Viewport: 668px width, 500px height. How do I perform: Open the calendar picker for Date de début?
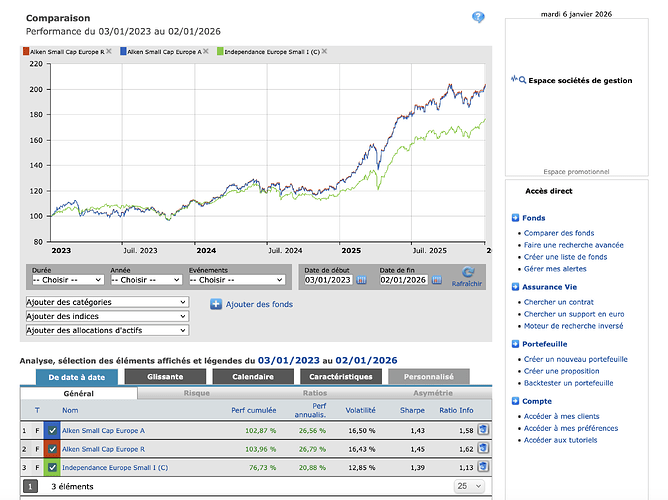click(361, 280)
